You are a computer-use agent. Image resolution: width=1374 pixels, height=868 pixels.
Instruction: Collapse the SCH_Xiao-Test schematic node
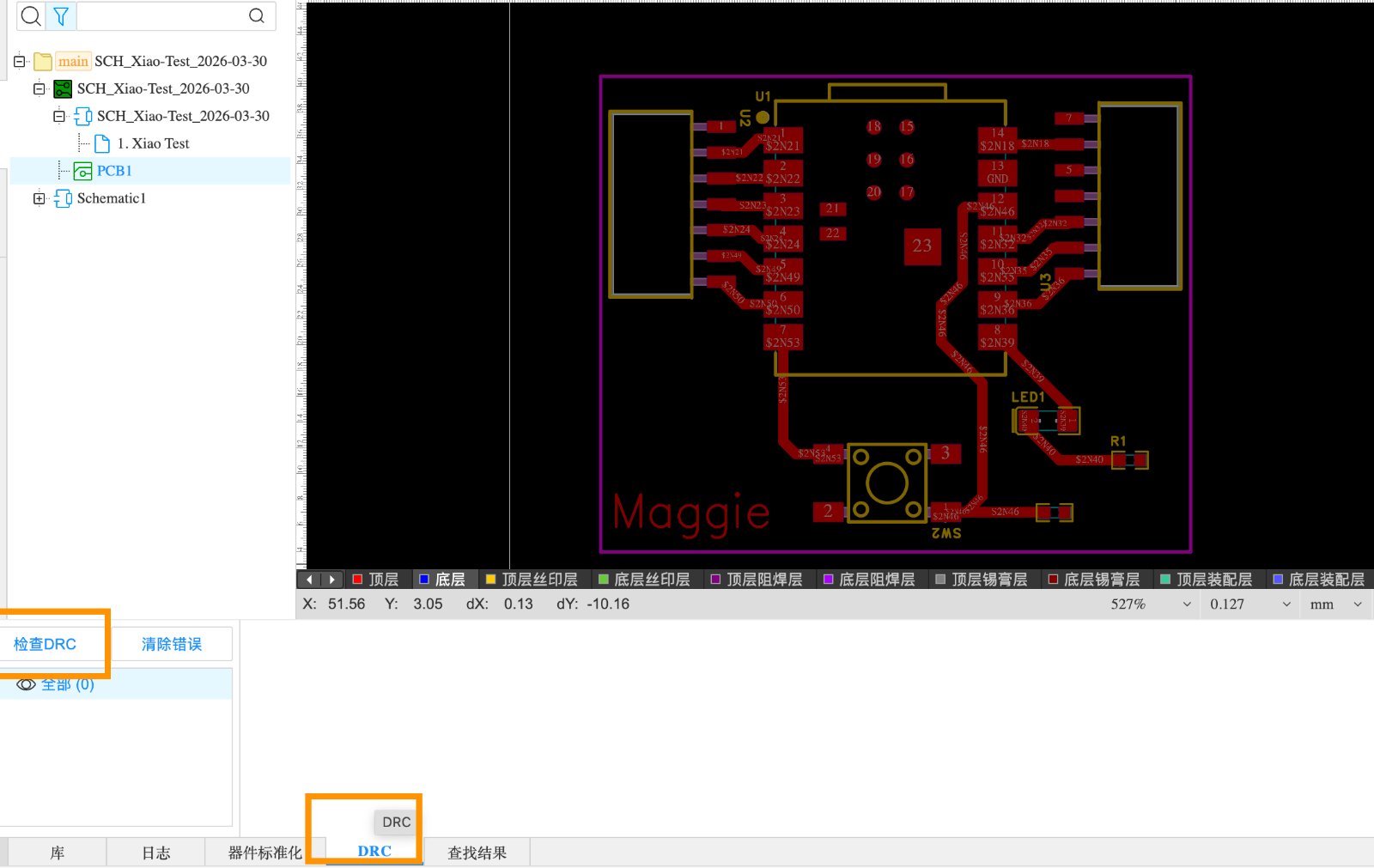point(58,116)
